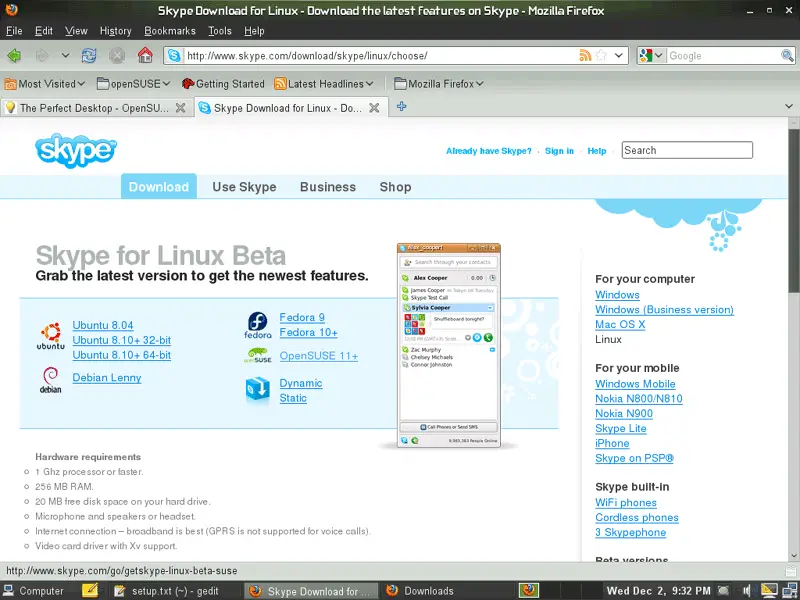This screenshot has height=600, width=800.
Task: Open the View menu
Action: pyautogui.click(x=76, y=31)
